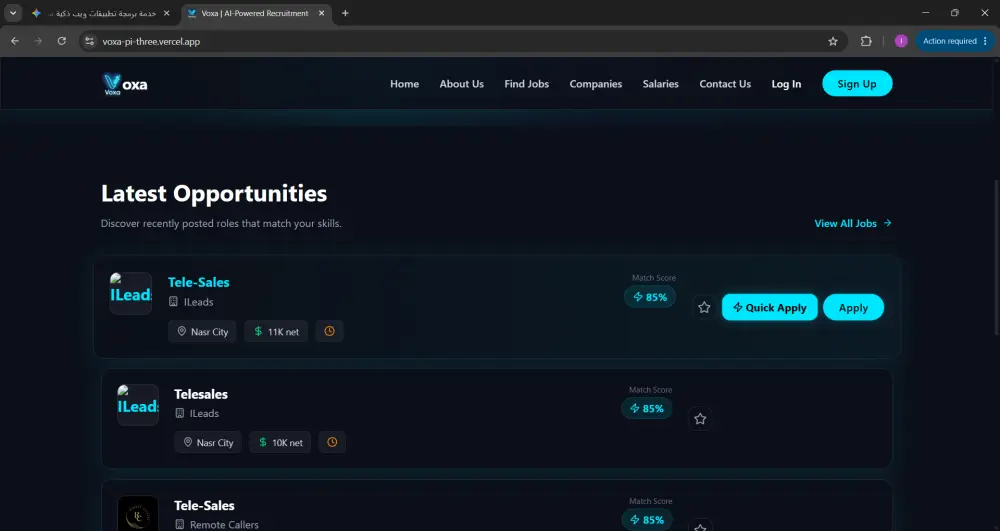Save Telesales 10K net job with star

(x=700, y=419)
